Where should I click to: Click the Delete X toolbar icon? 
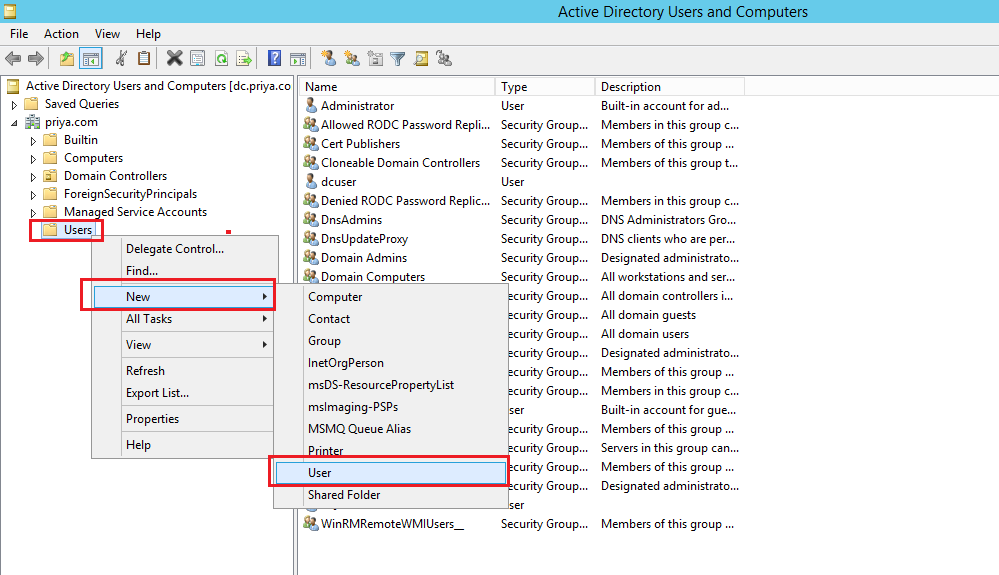click(x=174, y=59)
